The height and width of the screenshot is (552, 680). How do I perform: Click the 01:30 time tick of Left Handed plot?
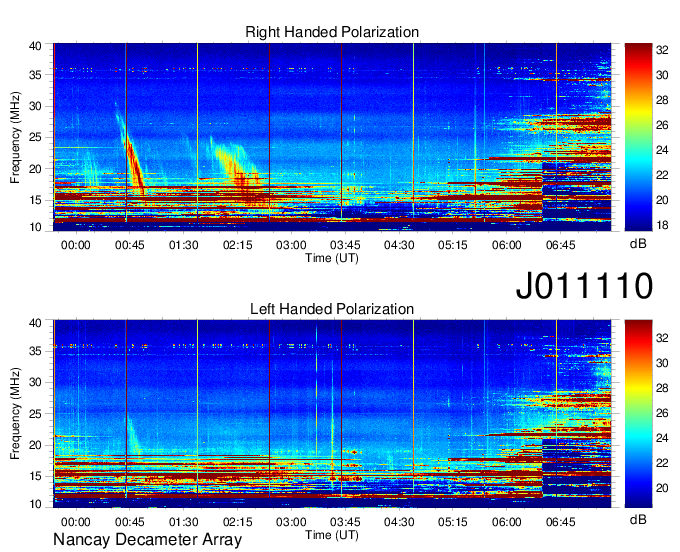[x=183, y=522]
